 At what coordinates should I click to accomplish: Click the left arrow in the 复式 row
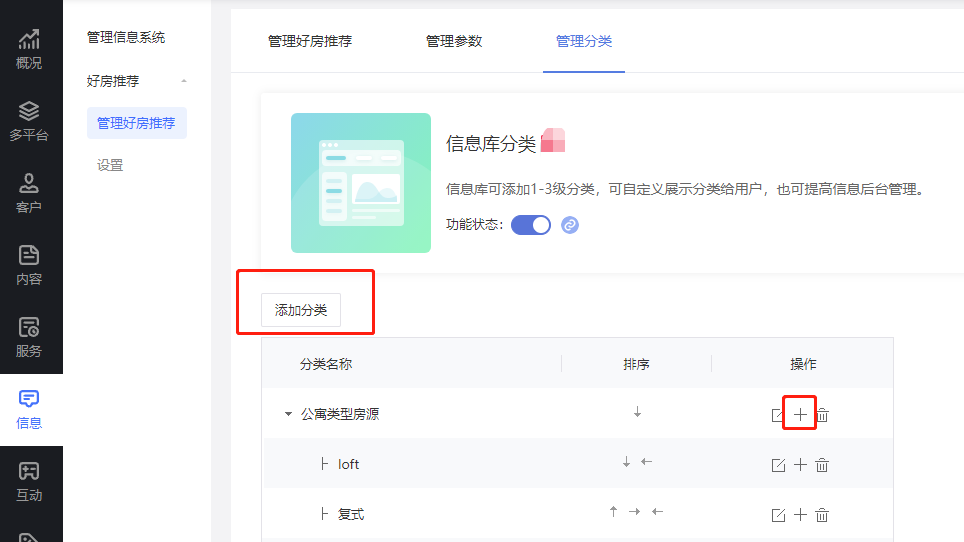pos(657,511)
